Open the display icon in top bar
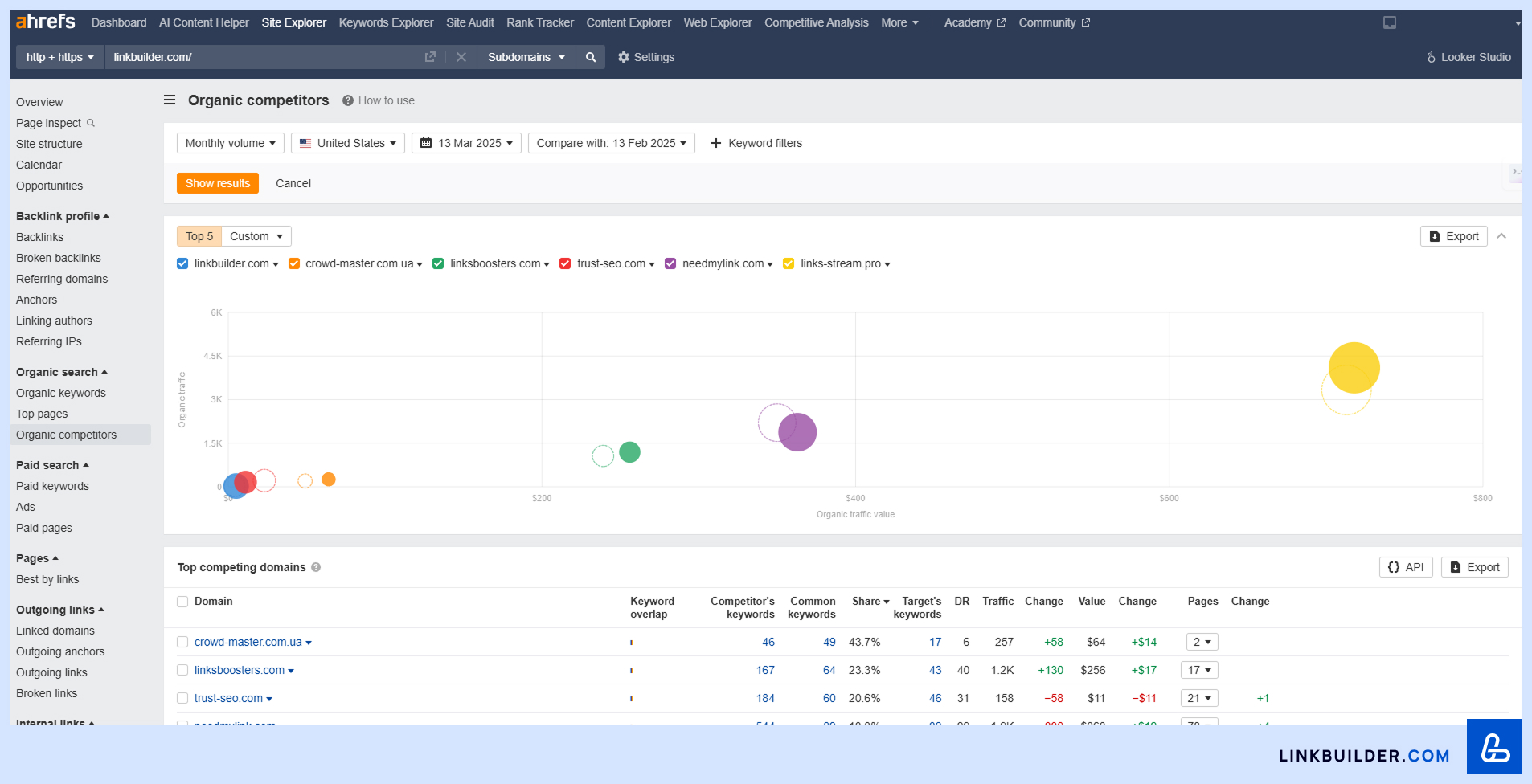The width and height of the screenshot is (1532, 784). pos(1390,22)
